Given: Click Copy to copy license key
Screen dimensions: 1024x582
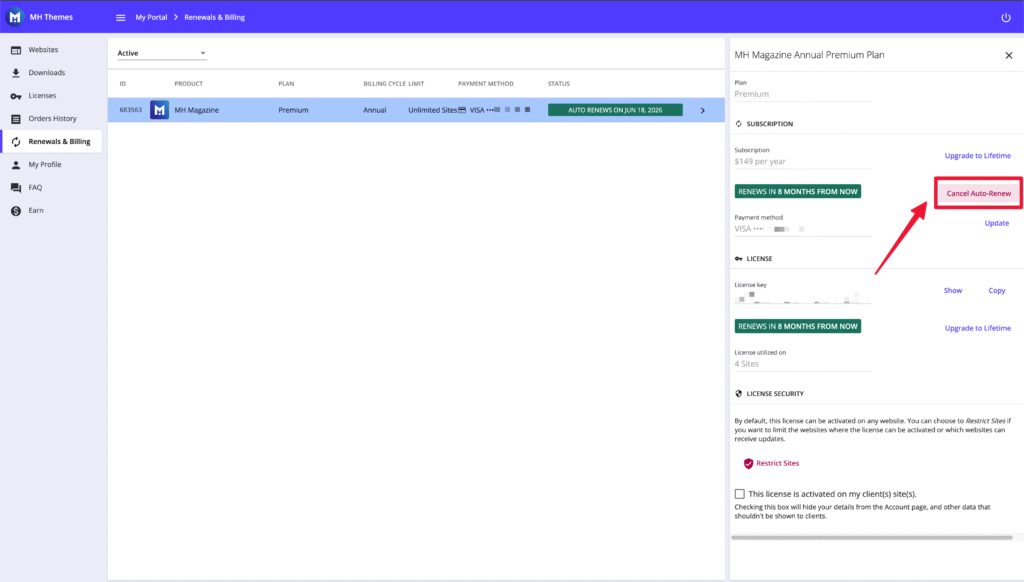Looking at the screenshot, I should pos(996,291).
